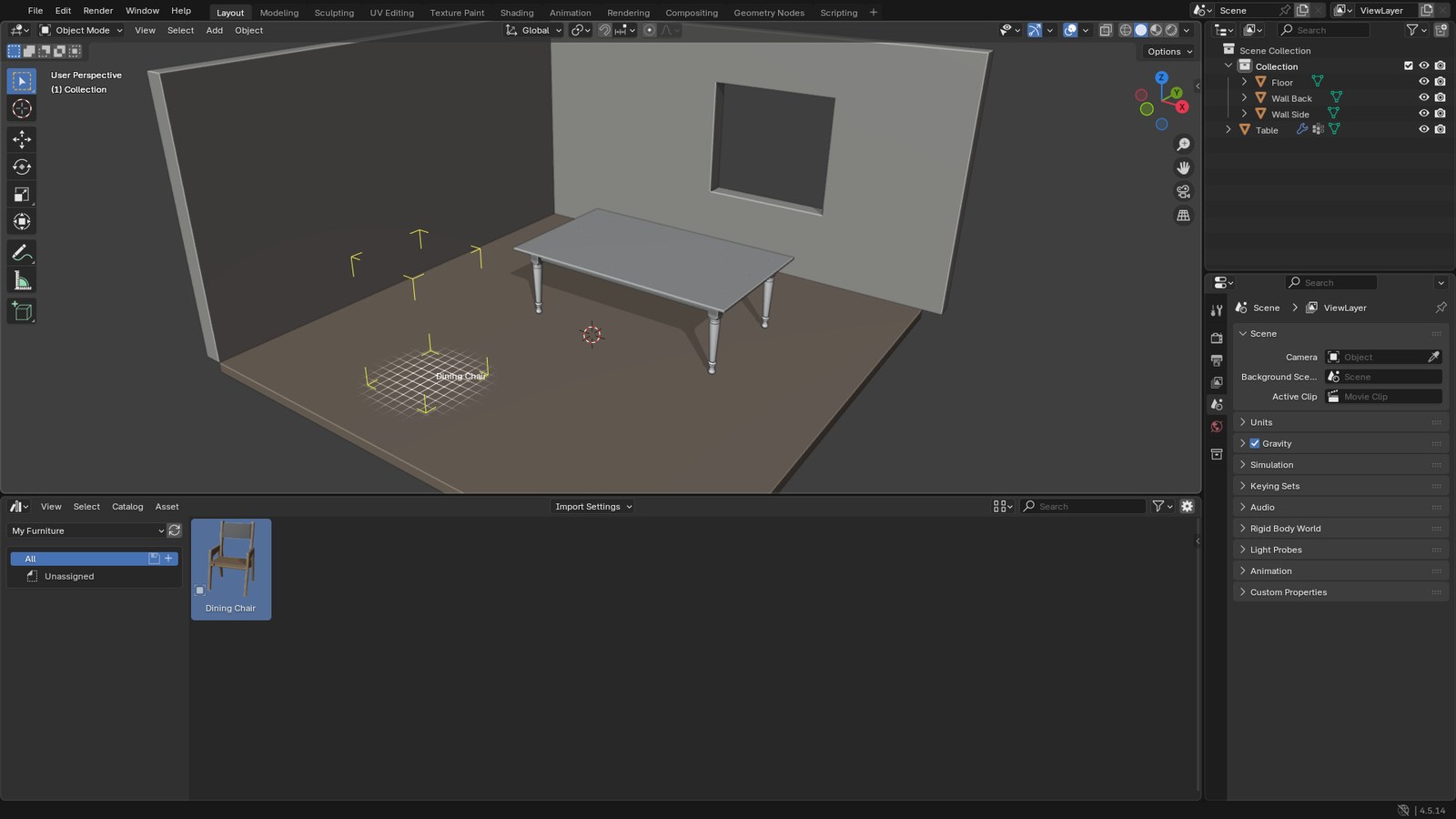This screenshot has height=819, width=1456.
Task: Refresh the My Furniture asset library
Action: (x=175, y=531)
